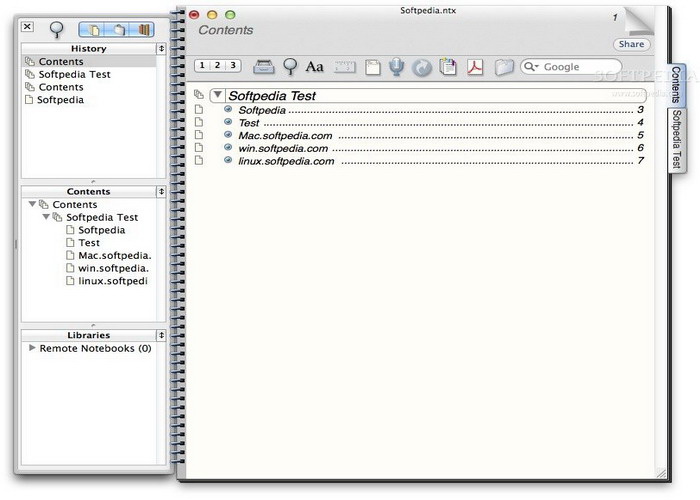The width and height of the screenshot is (700, 500).
Task: Click page icon left of Softpedia row
Action: point(199,109)
